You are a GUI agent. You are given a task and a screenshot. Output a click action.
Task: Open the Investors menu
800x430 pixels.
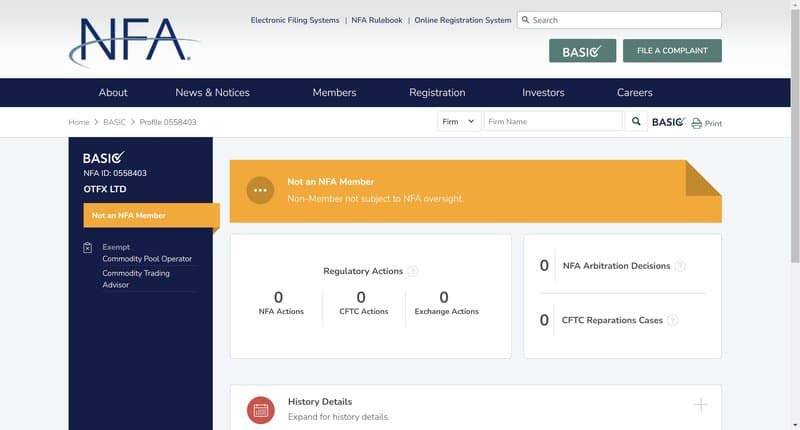tap(543, 92)
